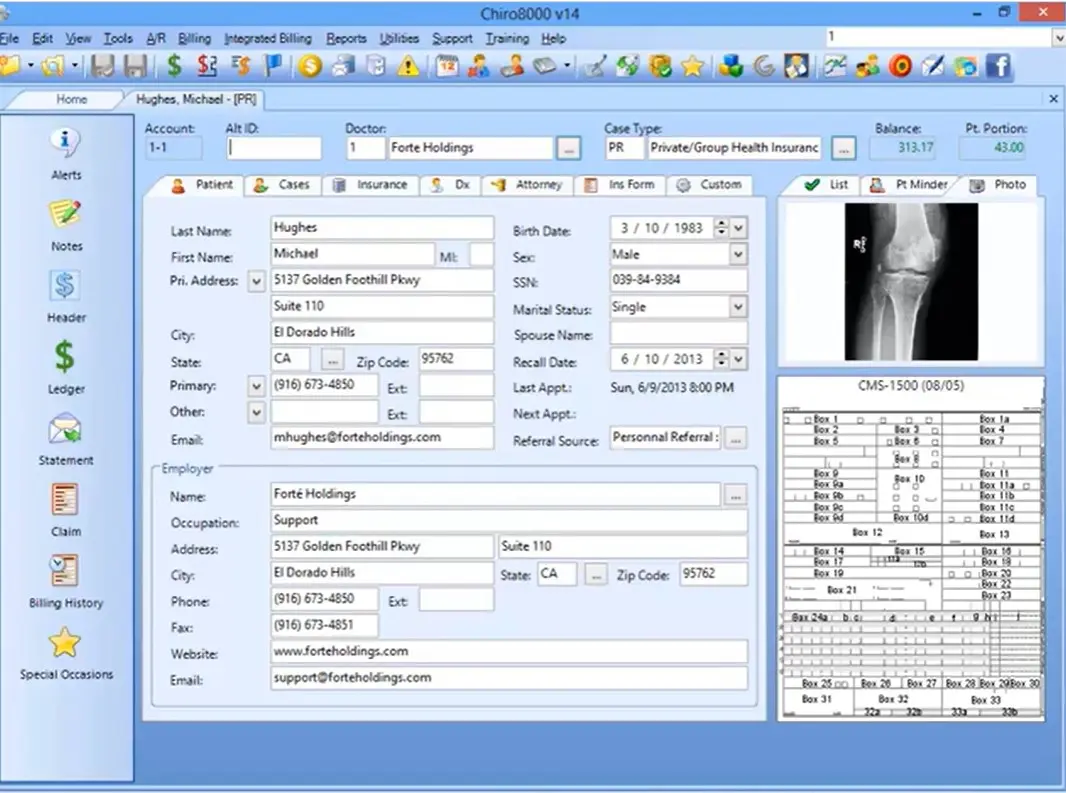This screenshot has width=1066, height=793.
Task: Open the Reports menu
Action: pyautogui.click(x=346, y=38)
